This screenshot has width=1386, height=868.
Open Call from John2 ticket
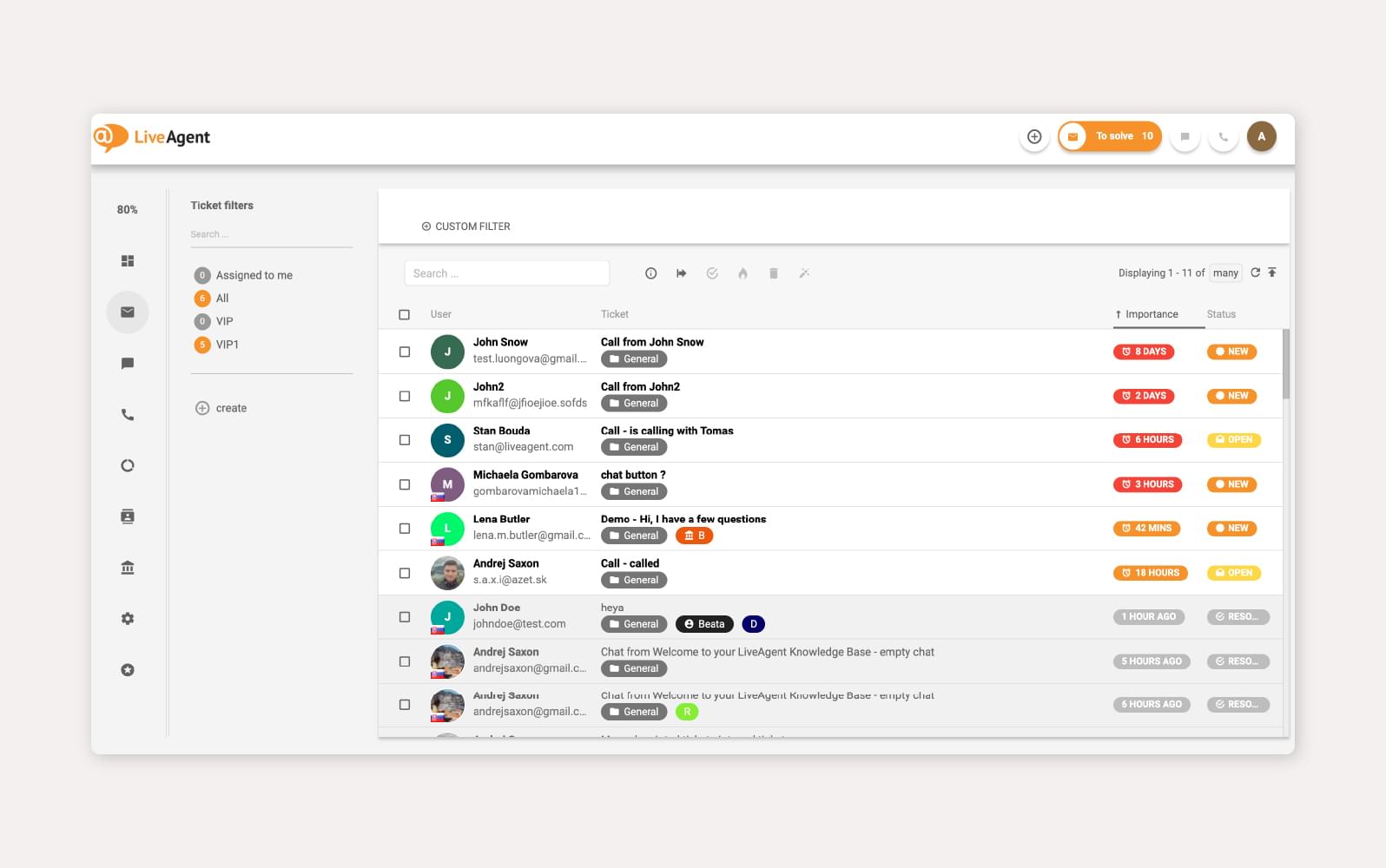[x=640, y=386]
